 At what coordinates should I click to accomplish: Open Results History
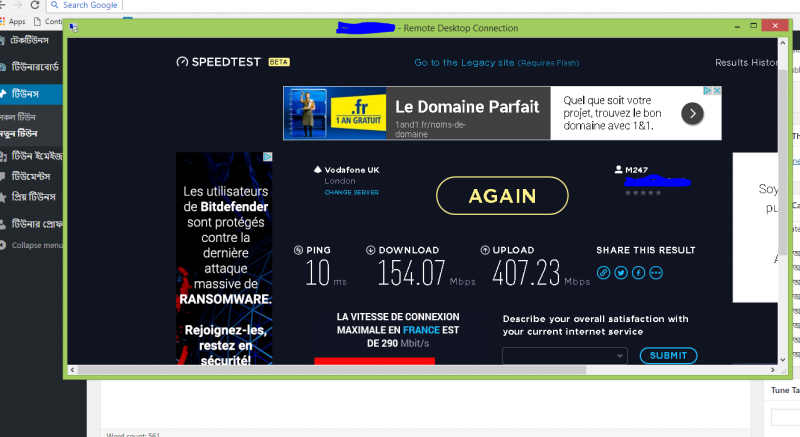(x=746, y=62)
